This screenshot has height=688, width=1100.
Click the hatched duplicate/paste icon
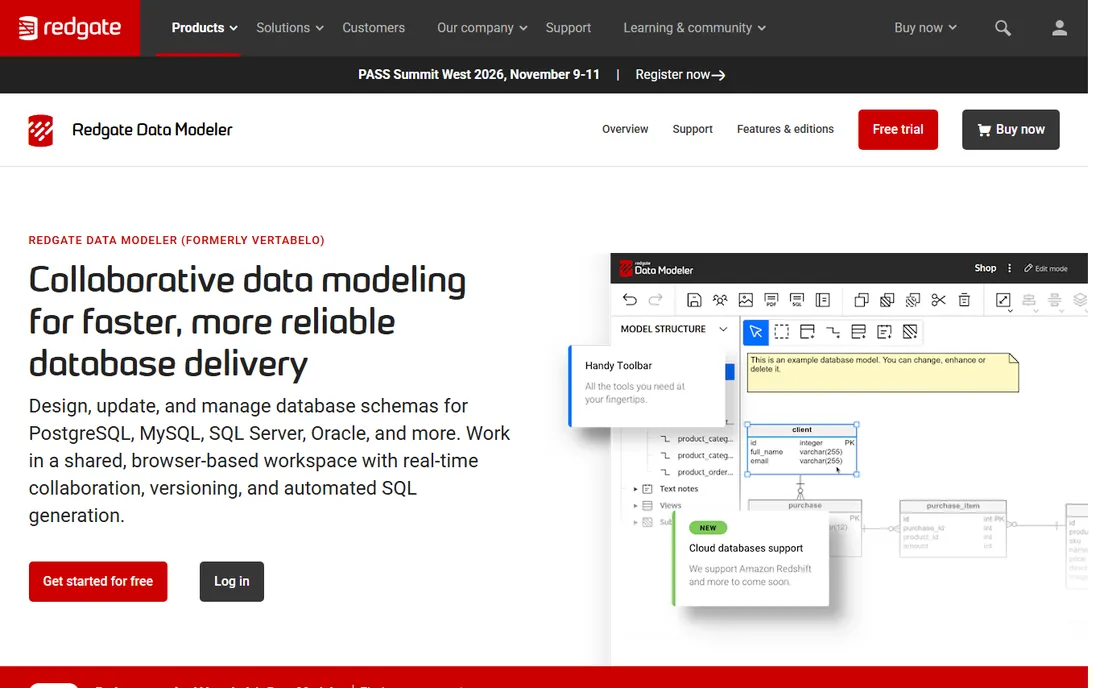(887, 300)
